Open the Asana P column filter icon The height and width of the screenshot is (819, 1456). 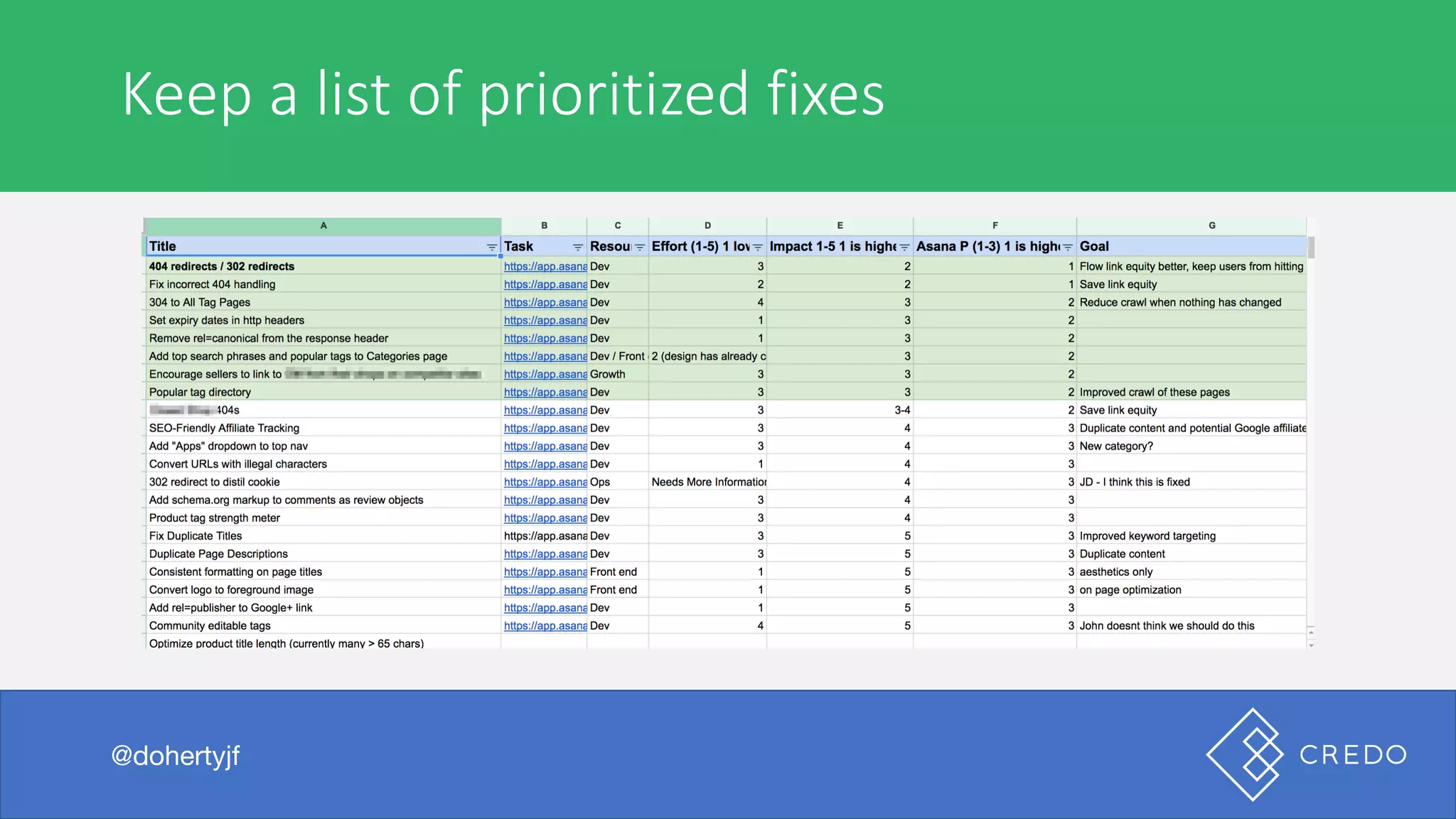1067,247
